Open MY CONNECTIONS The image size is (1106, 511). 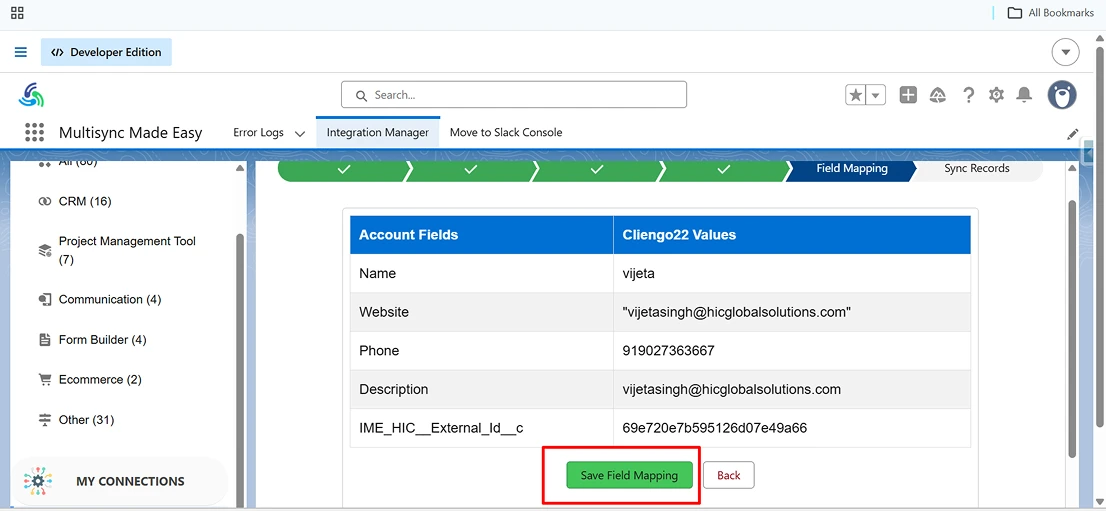pos(120,481)
